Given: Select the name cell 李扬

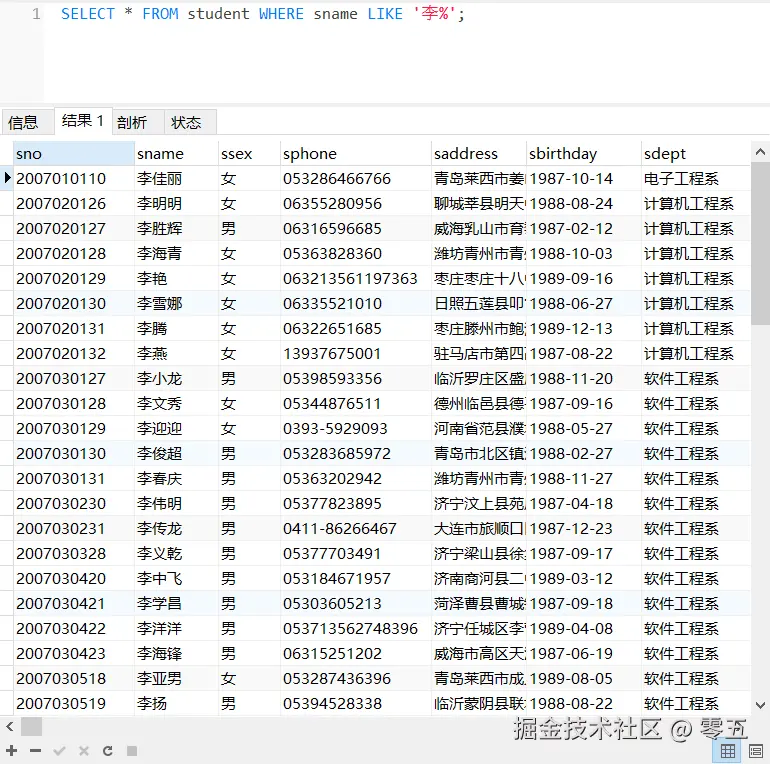Looking at the screenshot, I should coord(176,704).
